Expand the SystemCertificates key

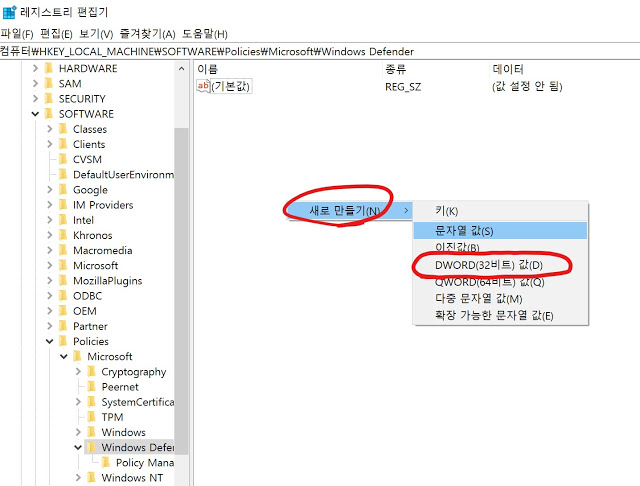78,402
